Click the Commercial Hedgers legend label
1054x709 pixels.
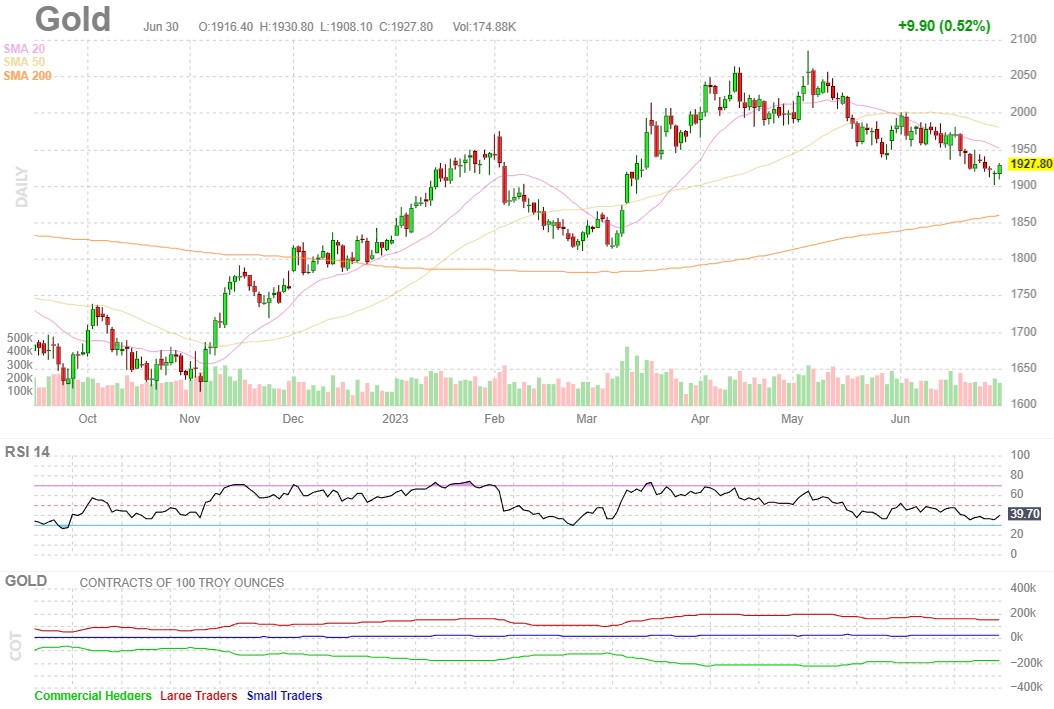(93, 696)
